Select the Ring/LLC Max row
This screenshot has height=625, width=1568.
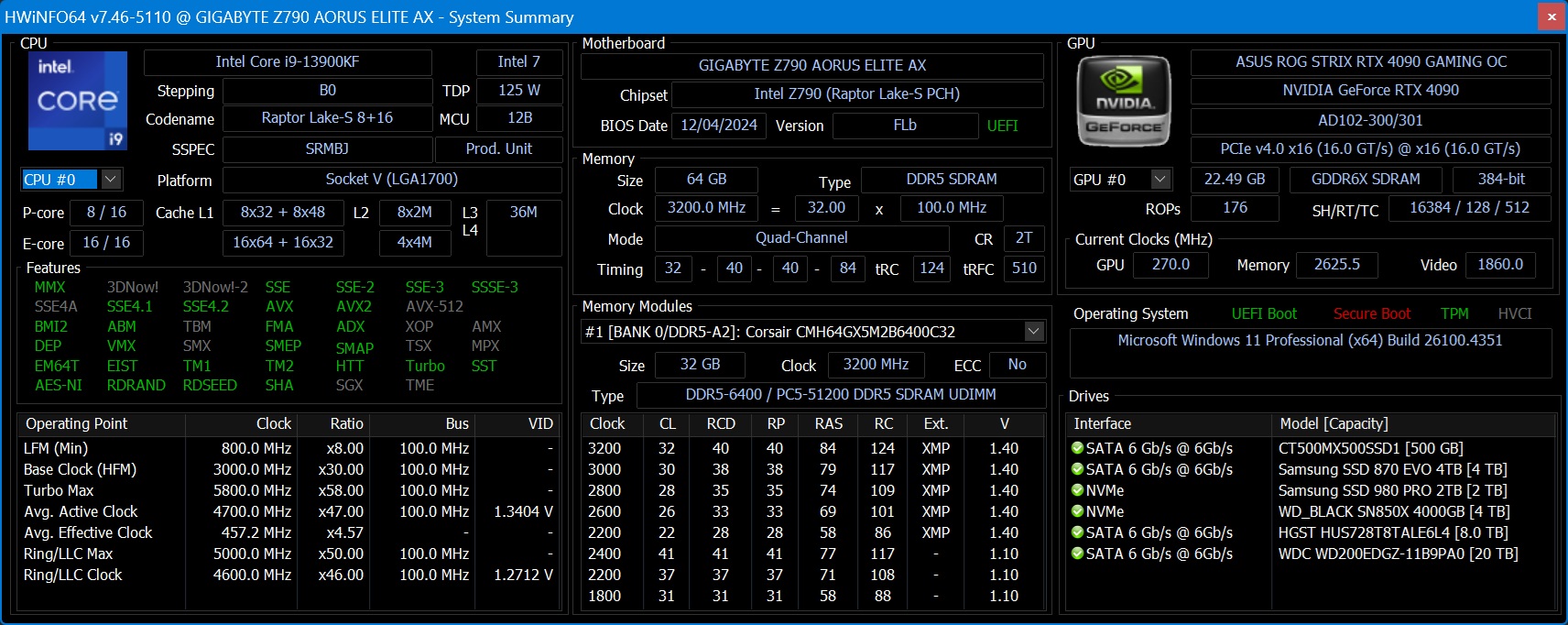click(289, 554)
